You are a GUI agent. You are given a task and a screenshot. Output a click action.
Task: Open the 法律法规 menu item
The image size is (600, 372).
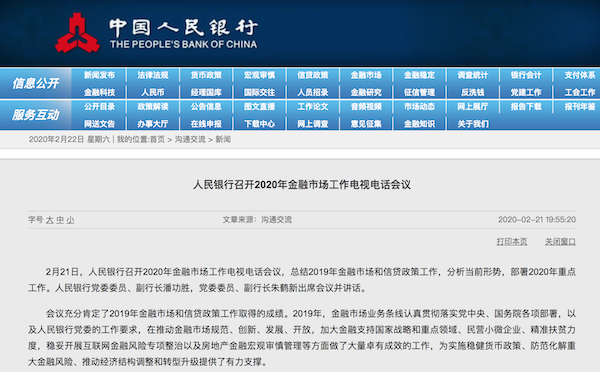click(153, 75)
